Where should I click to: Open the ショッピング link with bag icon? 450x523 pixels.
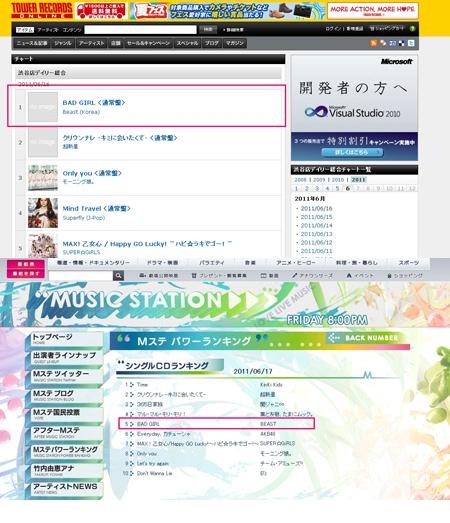(405, 276)
